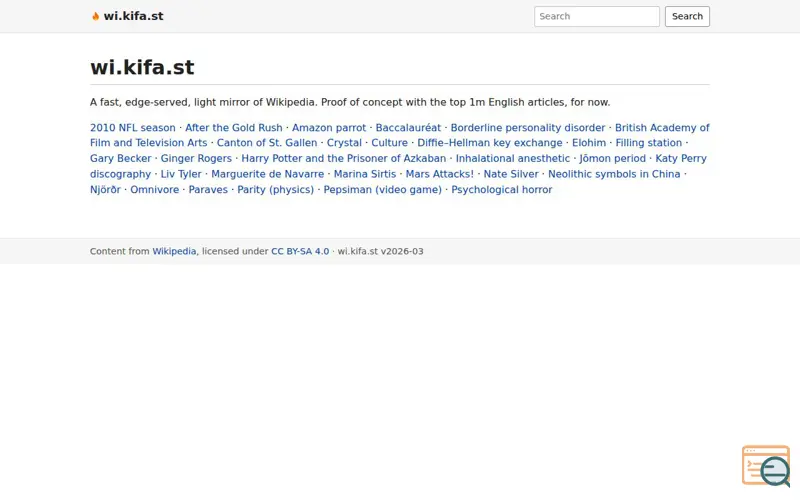Open the Elohim article
Image resolution: width=800 pixels, height=500 pixels.
tap(589, 143)
